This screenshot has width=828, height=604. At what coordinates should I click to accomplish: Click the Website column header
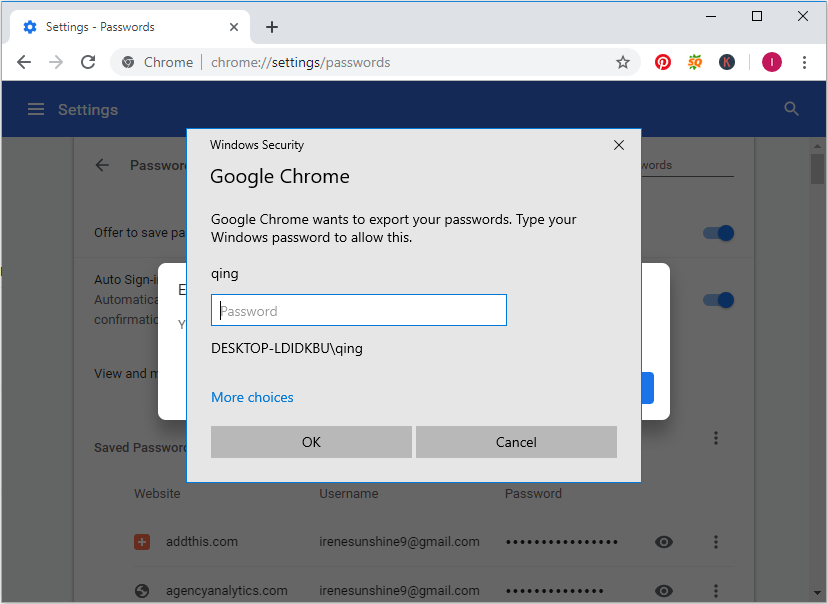point(157,494)
